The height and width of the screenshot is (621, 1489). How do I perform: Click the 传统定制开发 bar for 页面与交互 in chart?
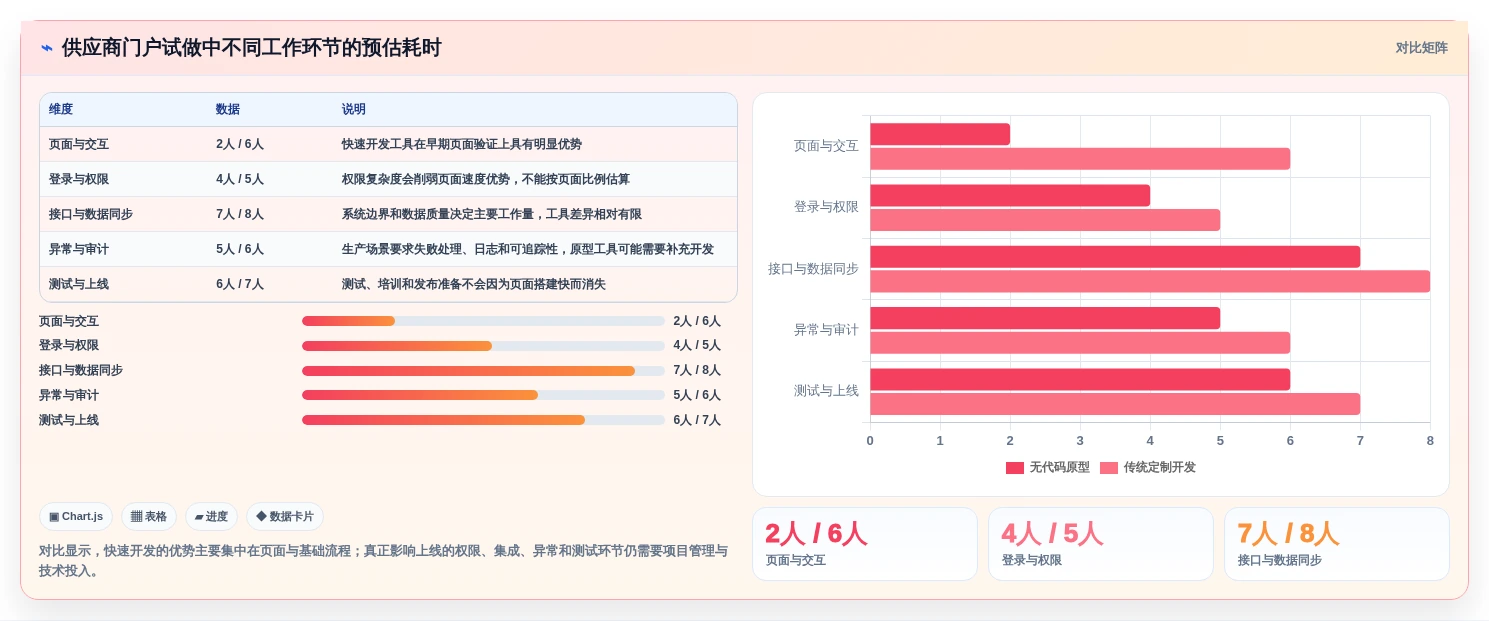(1080, 159)
